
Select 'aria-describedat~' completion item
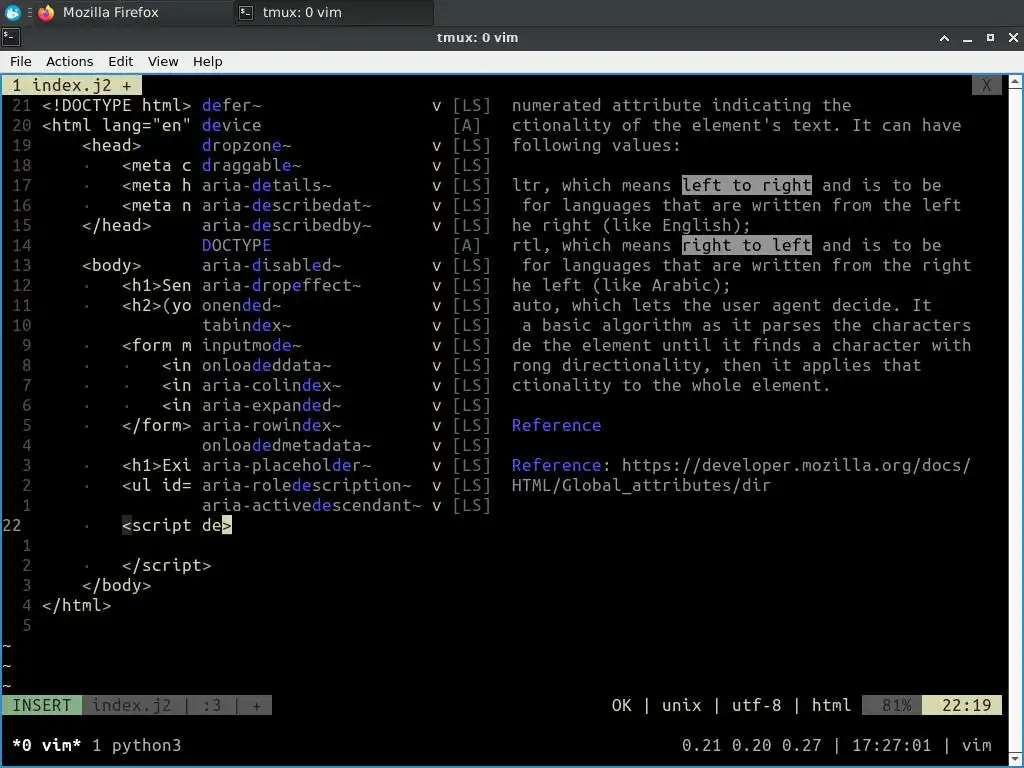(x=286, y=205)
